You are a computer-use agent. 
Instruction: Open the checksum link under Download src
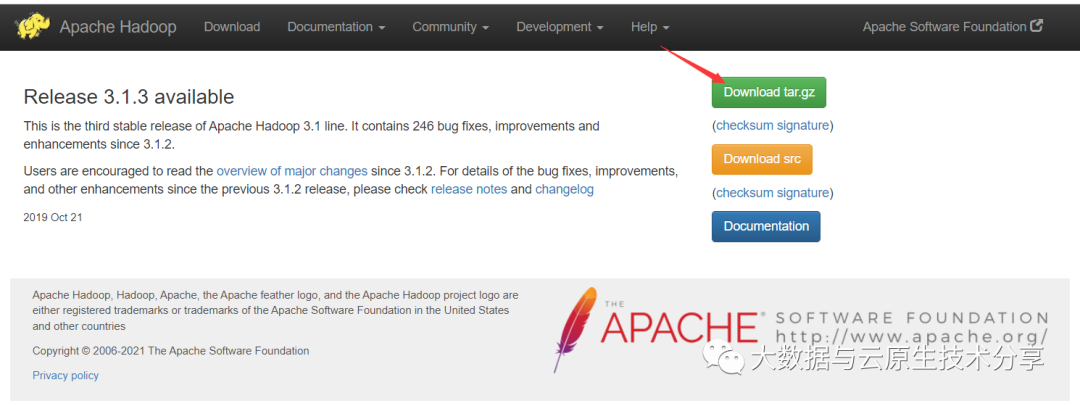[x=745, y=192]
